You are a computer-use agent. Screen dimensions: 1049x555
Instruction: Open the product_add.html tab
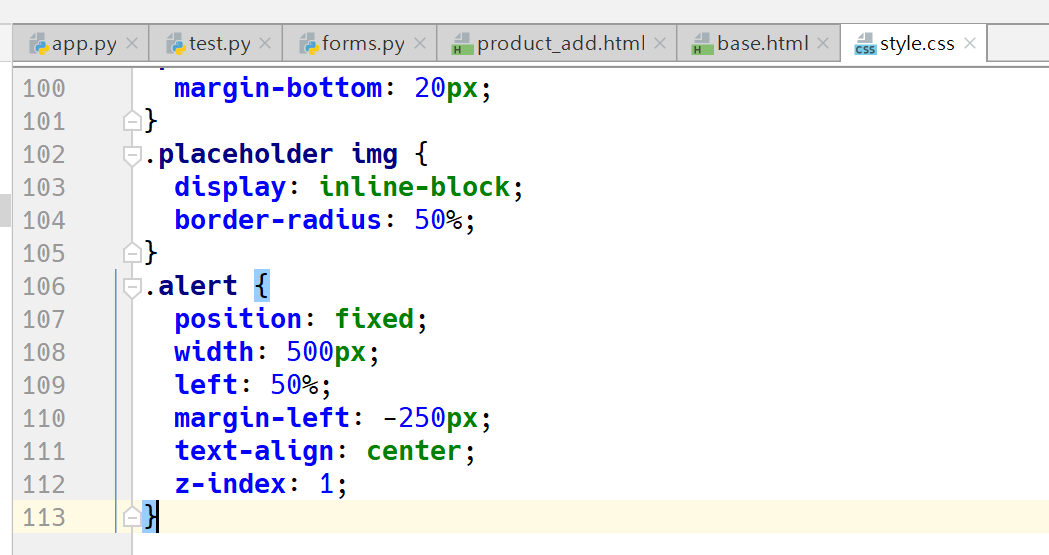[x=557, y=43]
